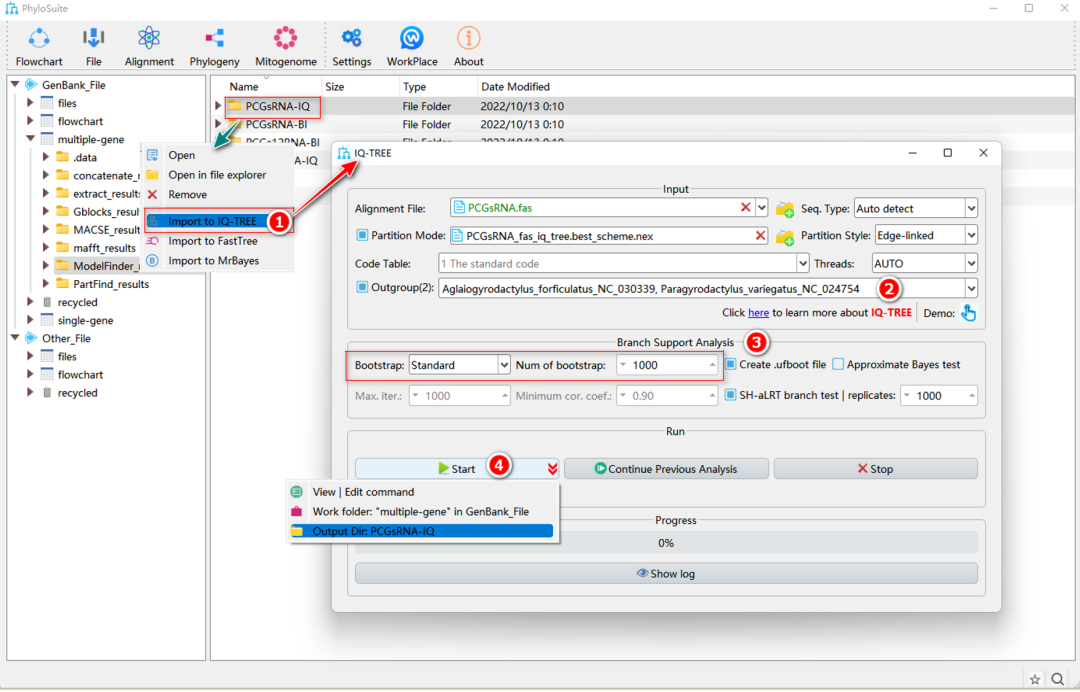Screen dimensions: 1080x692
Task: Open the Alignment File dropdown arrow
Action: pyautogui.click(x=761, y=208)
